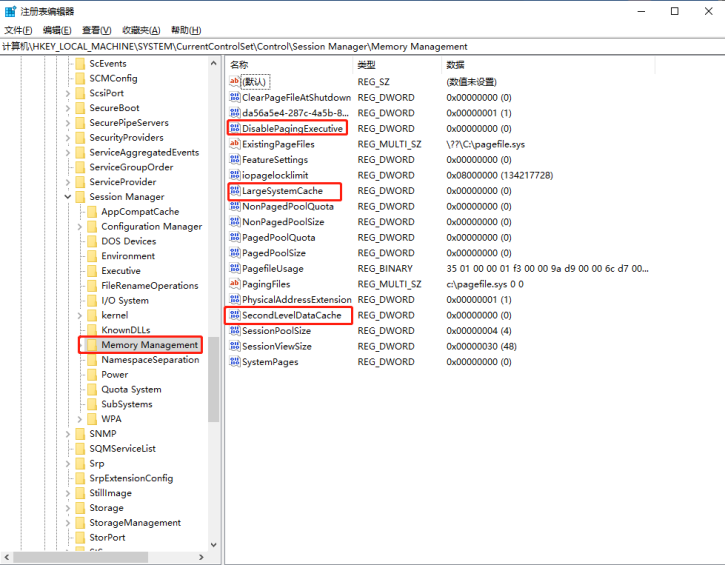This screenshot has height=565, width=725.
Task: Click the DisablePagingExecutive value icon
Action: coord(235,129)
